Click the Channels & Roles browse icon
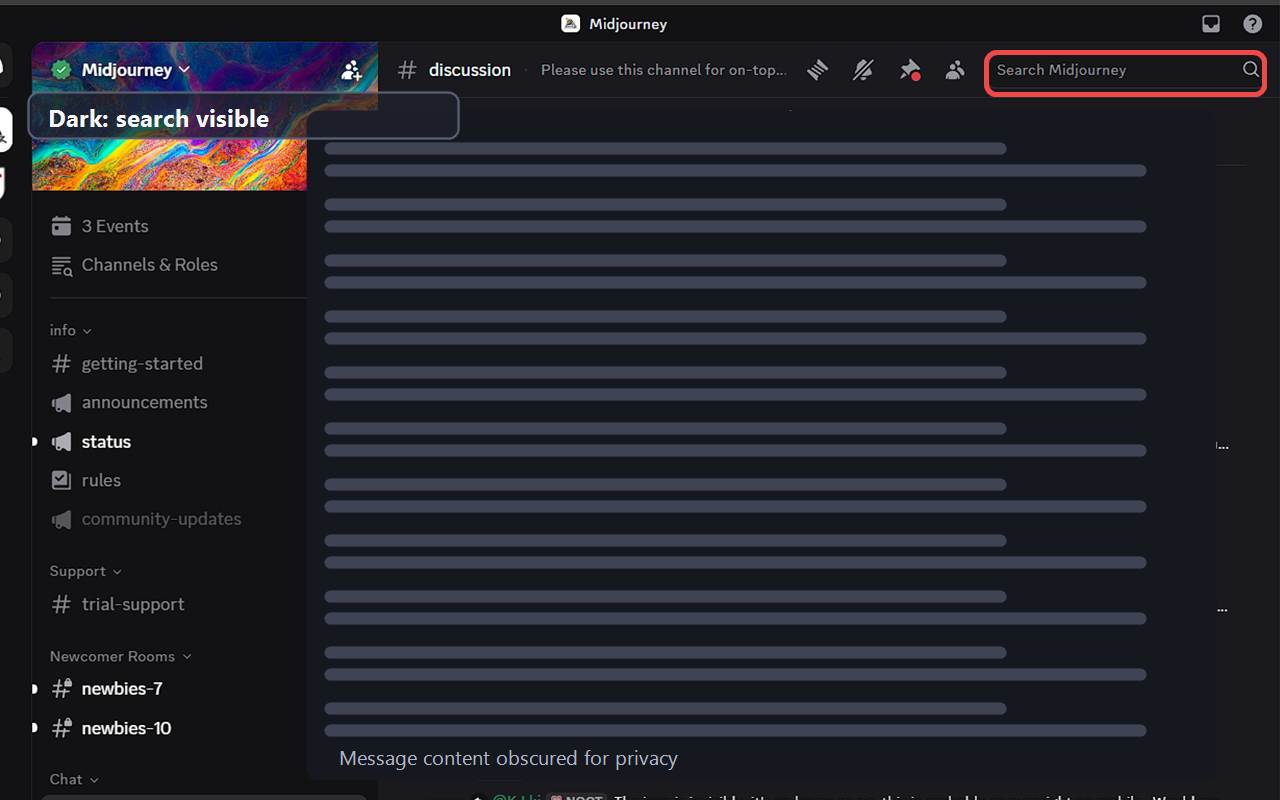The height and width of the screenshot is (800, 1280). [x=61, y=265]
